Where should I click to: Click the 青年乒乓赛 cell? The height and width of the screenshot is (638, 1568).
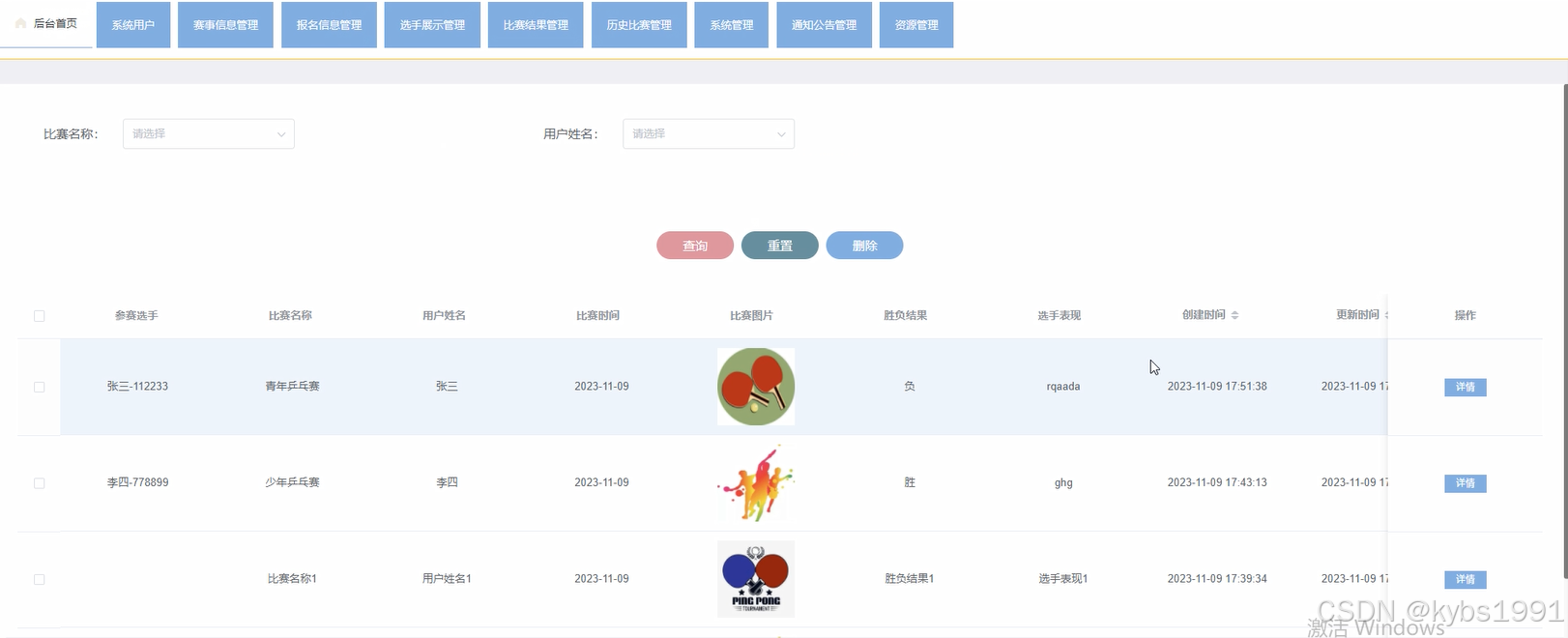tap(292, 386)
